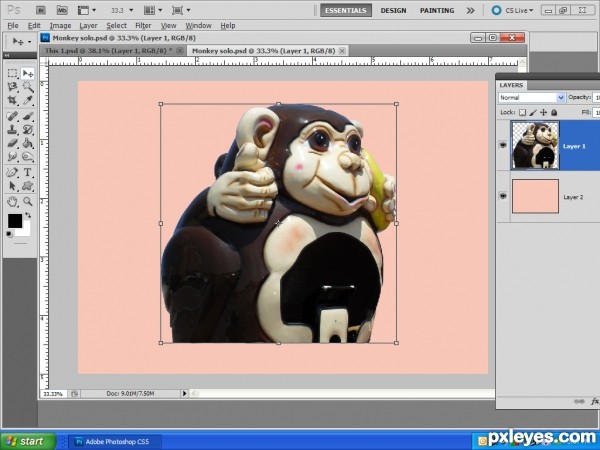Click the Layer 2 pink thumbnail
This screenshot has height=450, width=600.
535,196
